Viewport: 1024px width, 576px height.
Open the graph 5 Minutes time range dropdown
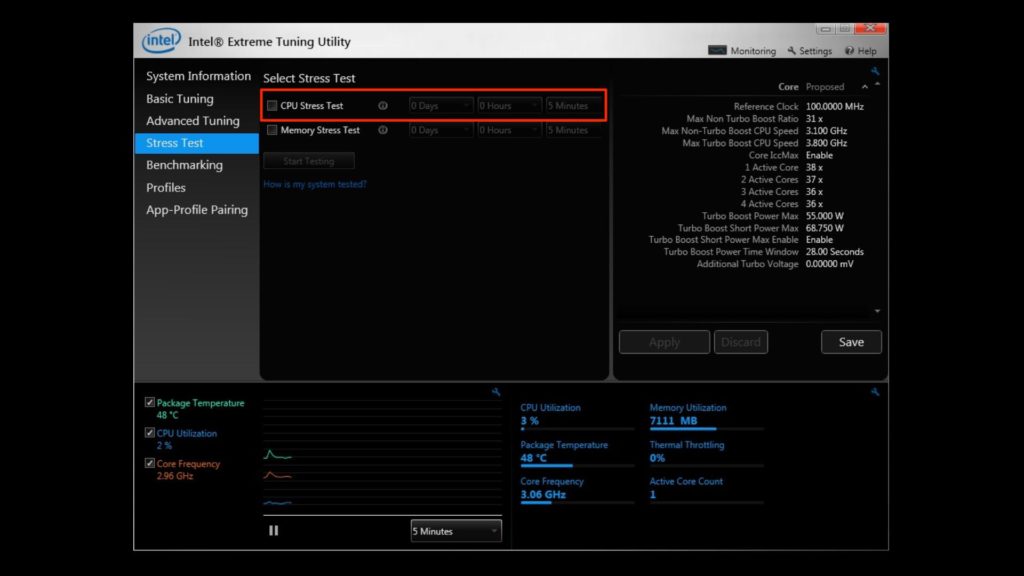456,531
